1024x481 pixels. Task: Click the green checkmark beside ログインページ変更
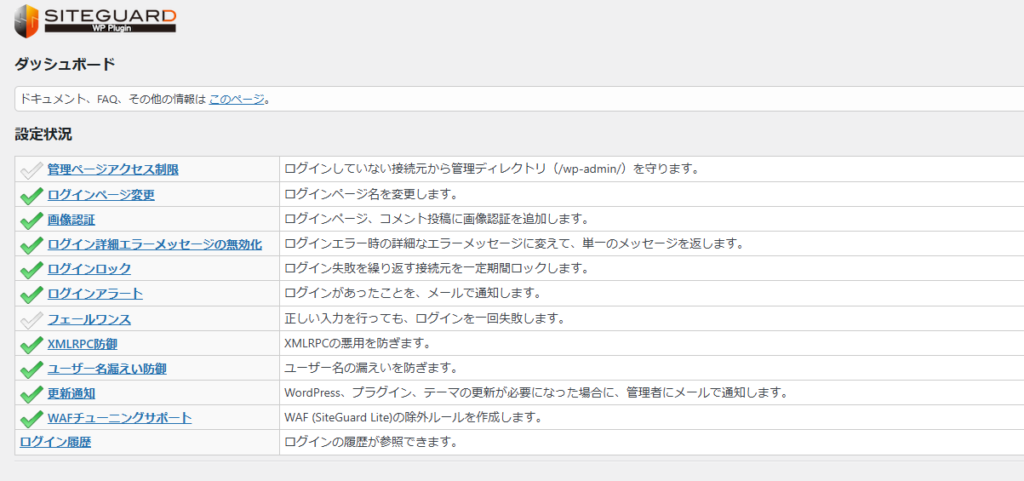click(x=31, y=195)
